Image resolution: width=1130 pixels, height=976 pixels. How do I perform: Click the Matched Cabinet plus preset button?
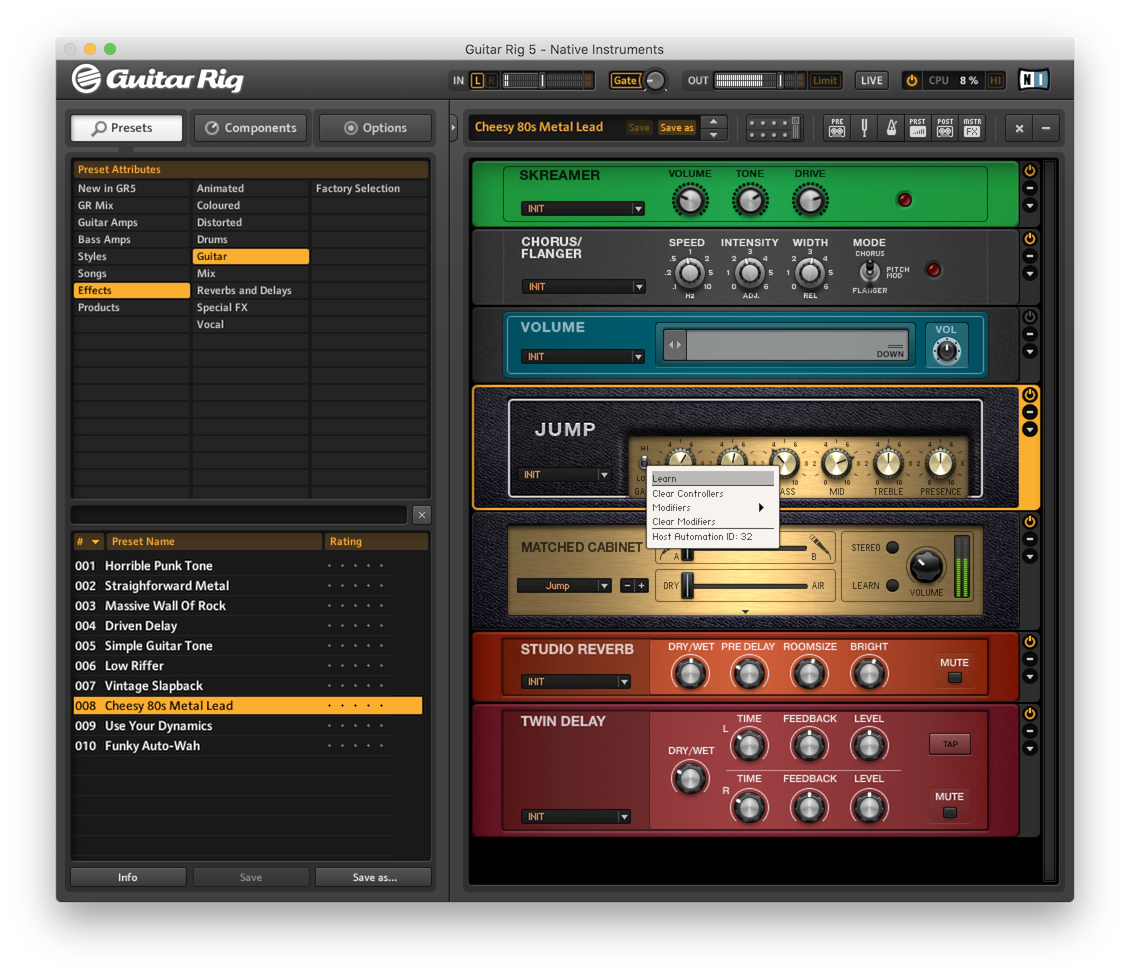click(x=641, y=585)
